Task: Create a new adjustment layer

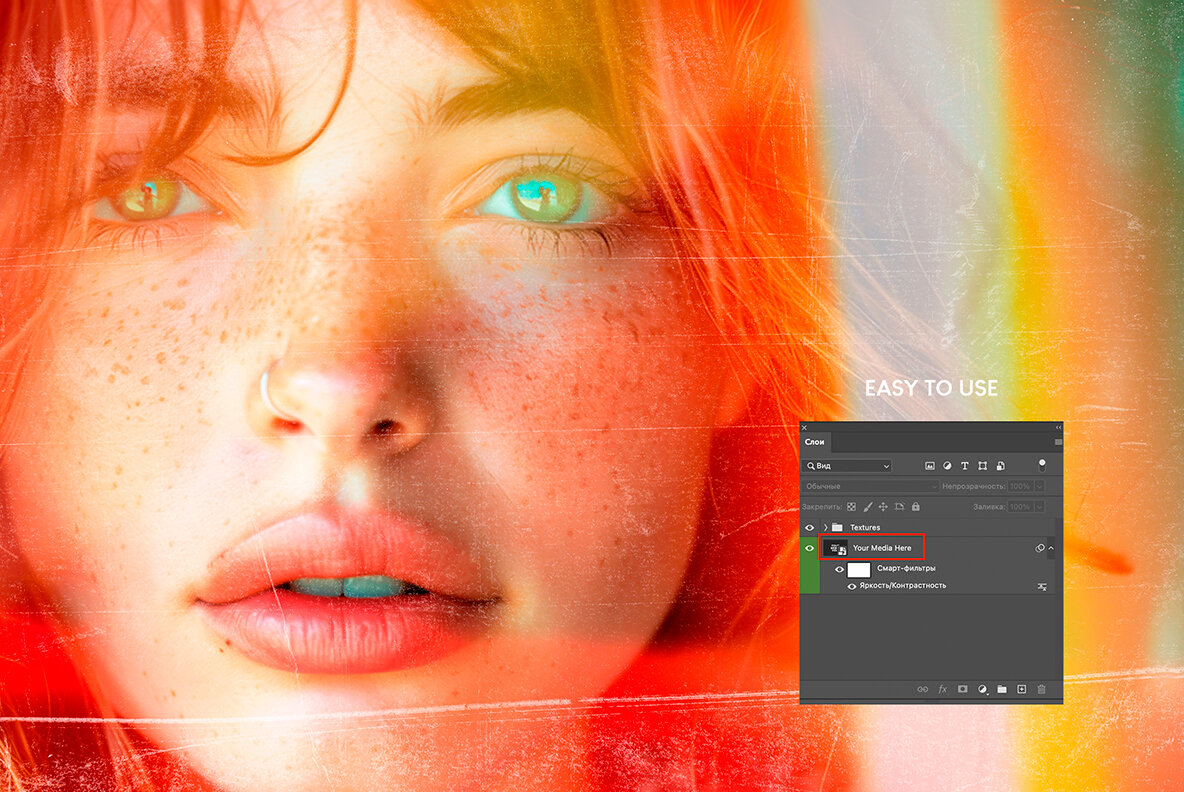Action: tap(983, 689)
